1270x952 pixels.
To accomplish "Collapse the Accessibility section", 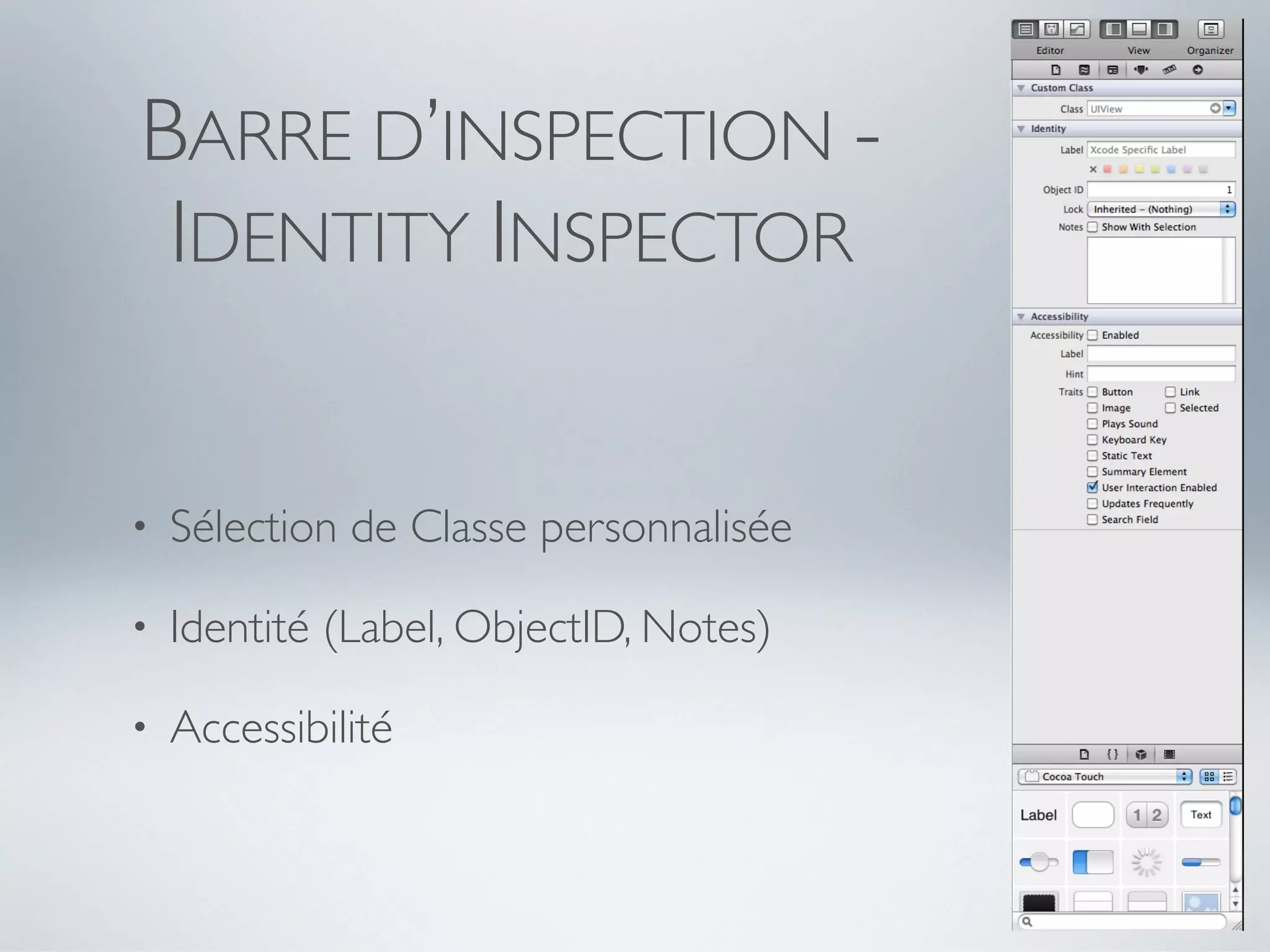I will [x=1021, y=317].
